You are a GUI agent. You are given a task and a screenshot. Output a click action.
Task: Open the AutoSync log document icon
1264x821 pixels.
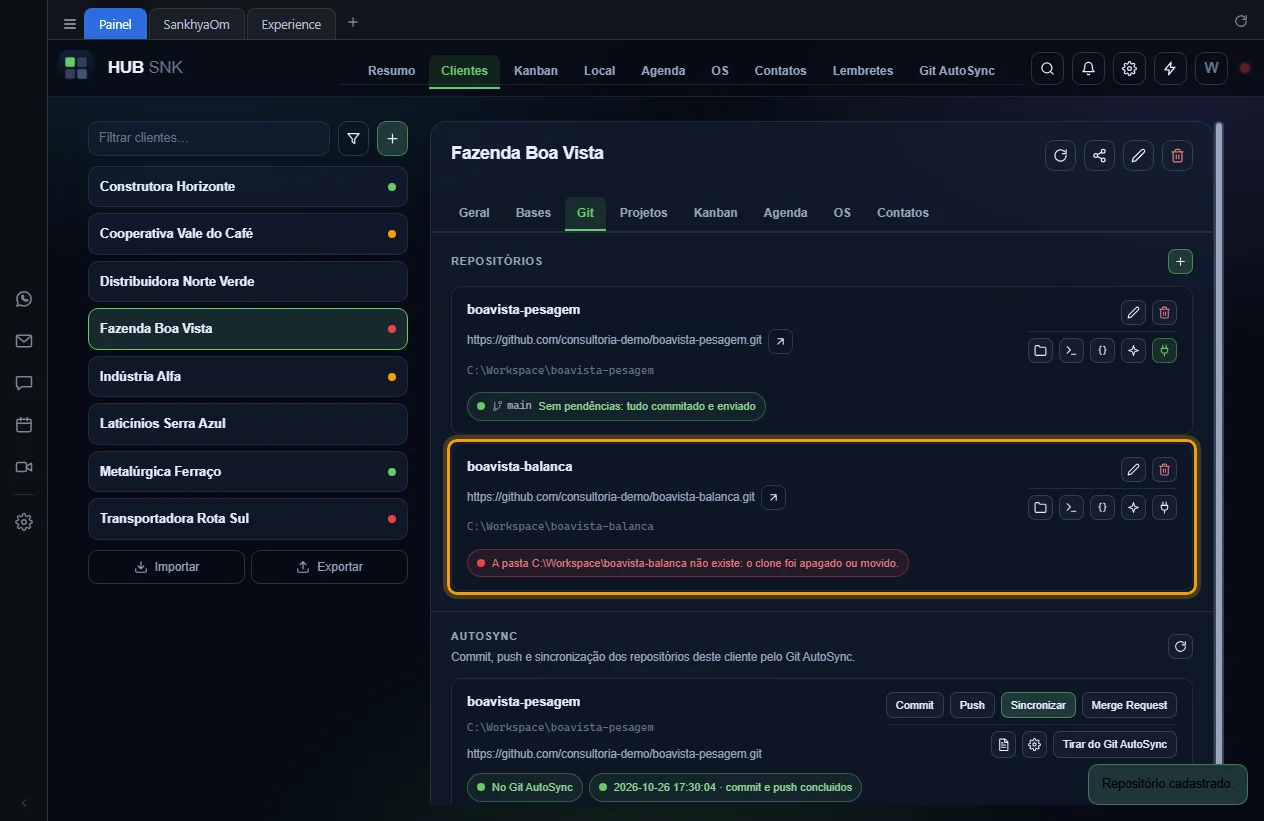(x=1004, y=744)
